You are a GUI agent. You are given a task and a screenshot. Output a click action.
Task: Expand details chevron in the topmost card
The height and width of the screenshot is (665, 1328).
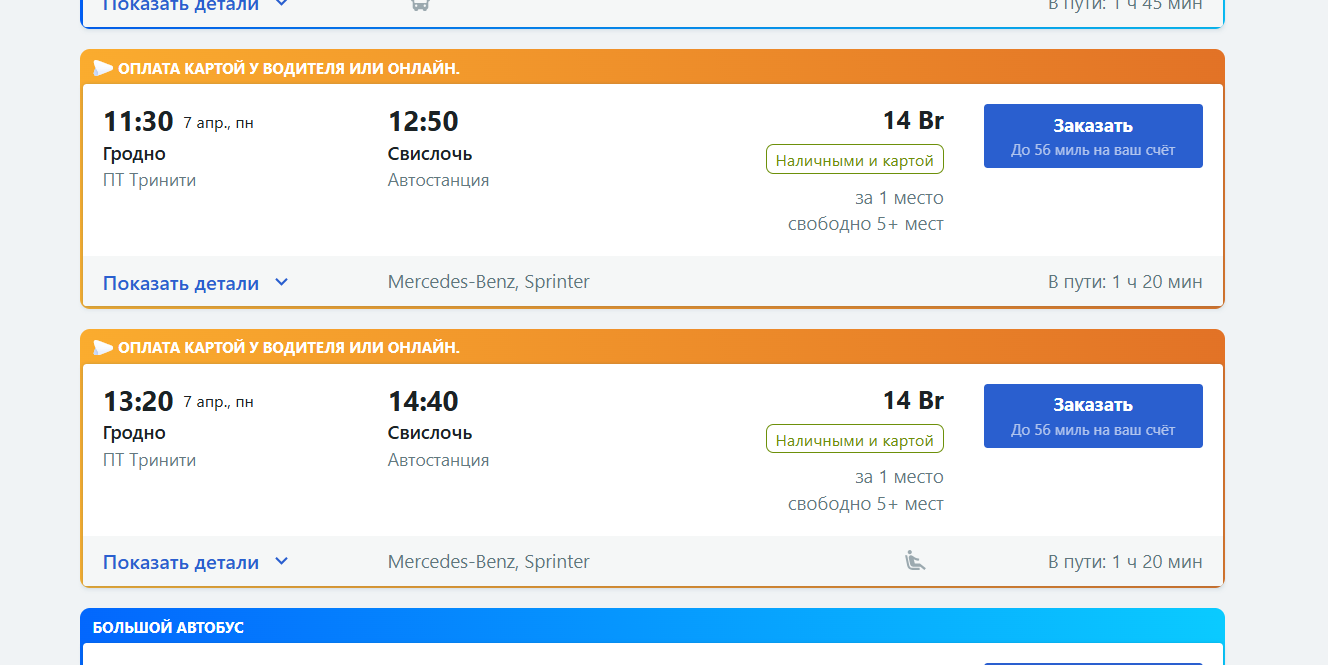[x=282, y=4]
